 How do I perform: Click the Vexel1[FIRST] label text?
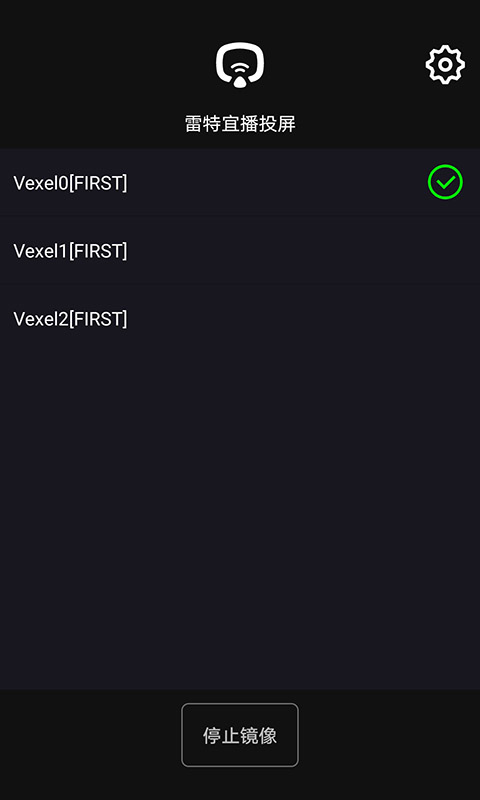[x=70, y=251]
